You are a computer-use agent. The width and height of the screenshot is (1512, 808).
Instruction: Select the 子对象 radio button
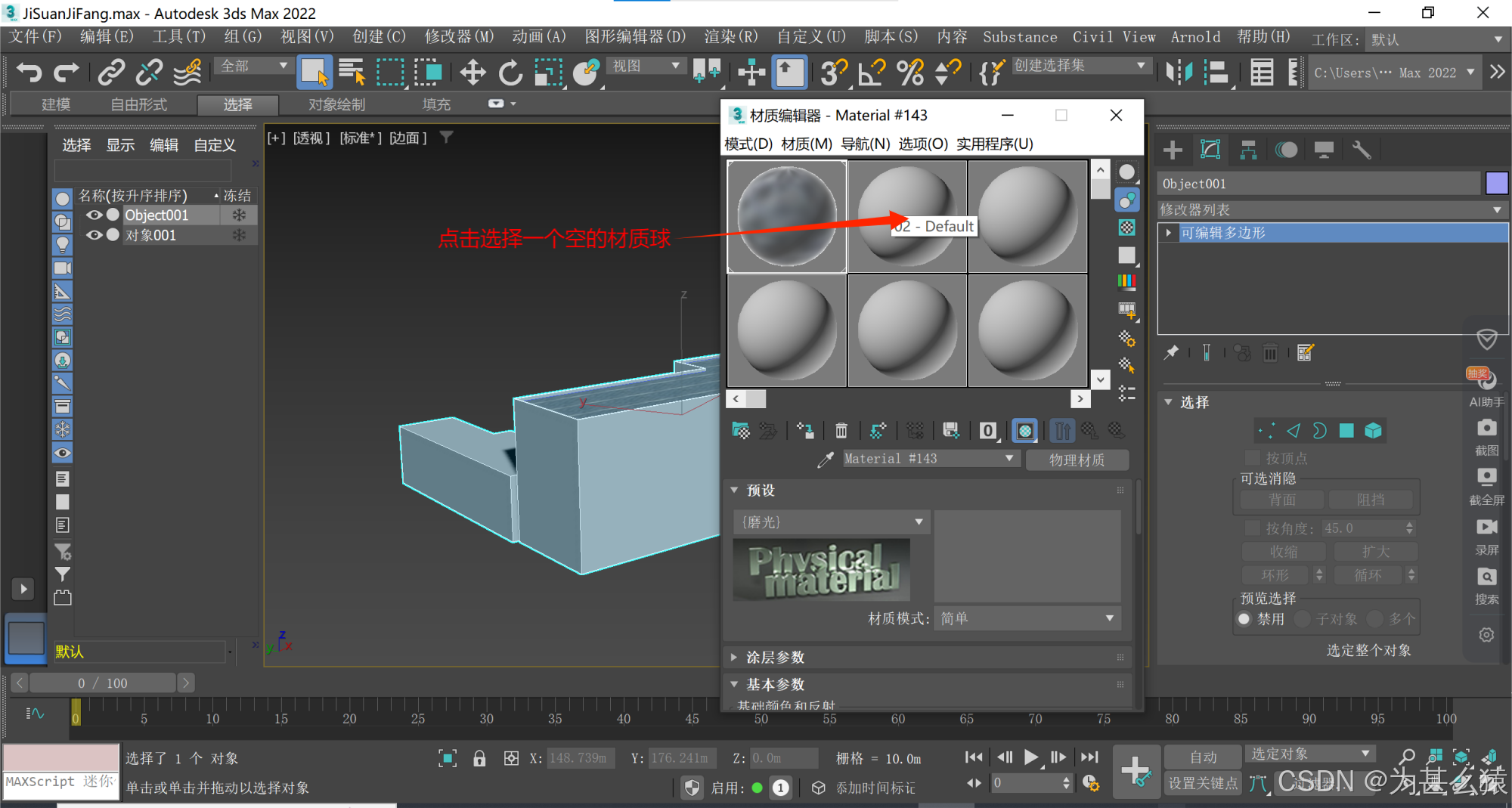coord(1302,619)
